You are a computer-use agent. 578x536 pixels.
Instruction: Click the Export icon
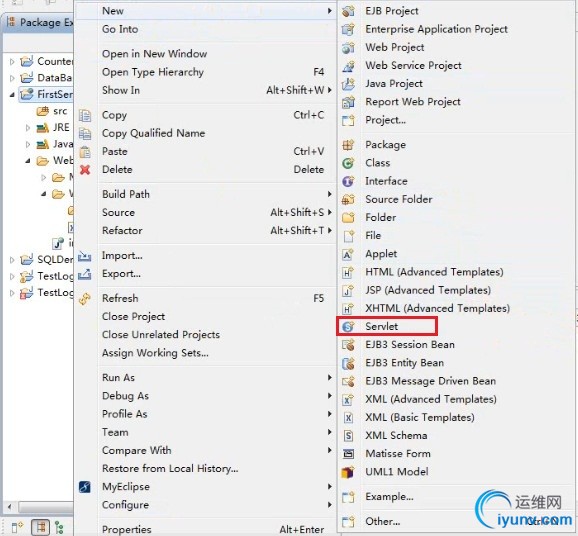pos(84,274)
